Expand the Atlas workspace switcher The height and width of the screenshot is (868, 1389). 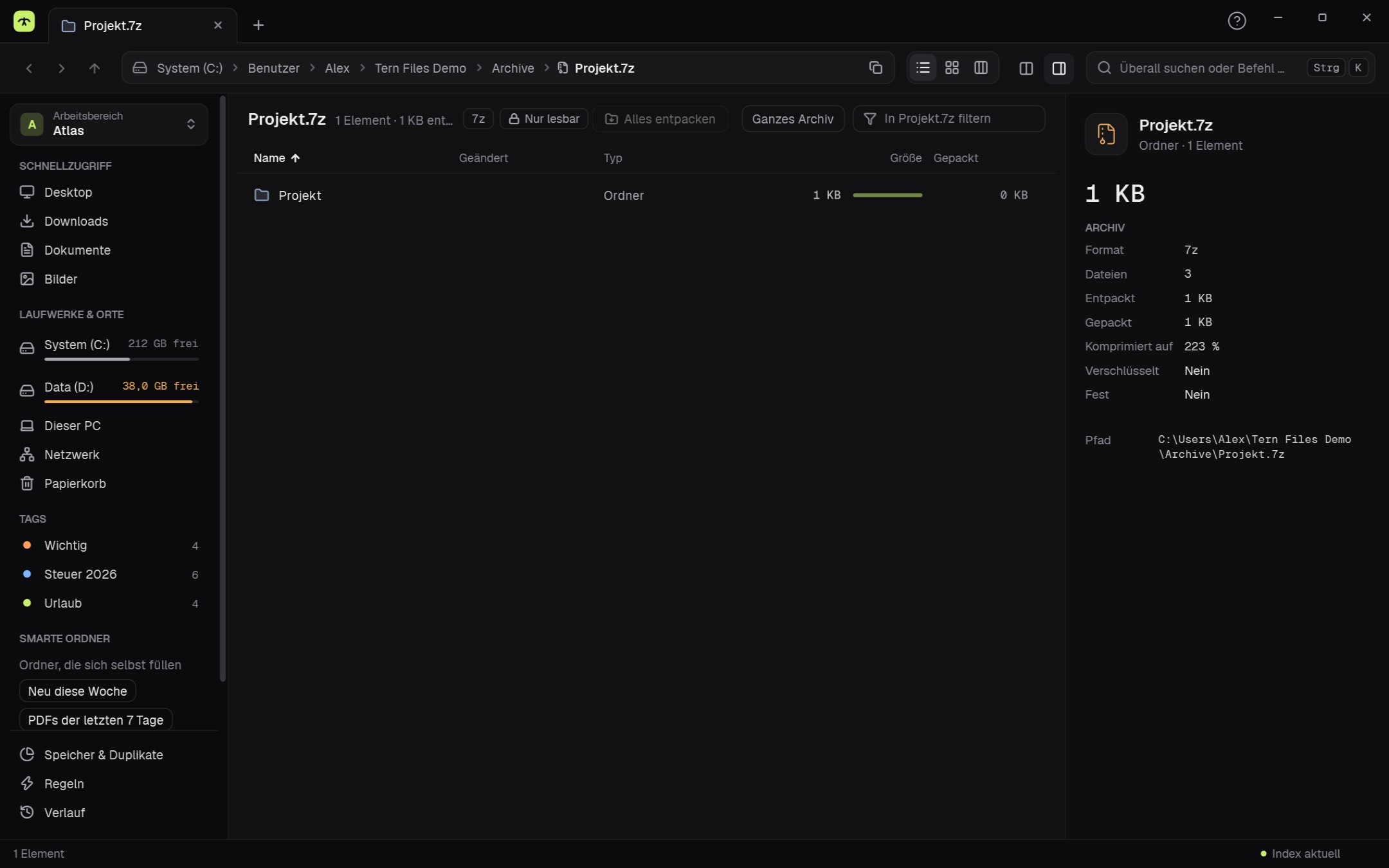[x=109, y=123]
